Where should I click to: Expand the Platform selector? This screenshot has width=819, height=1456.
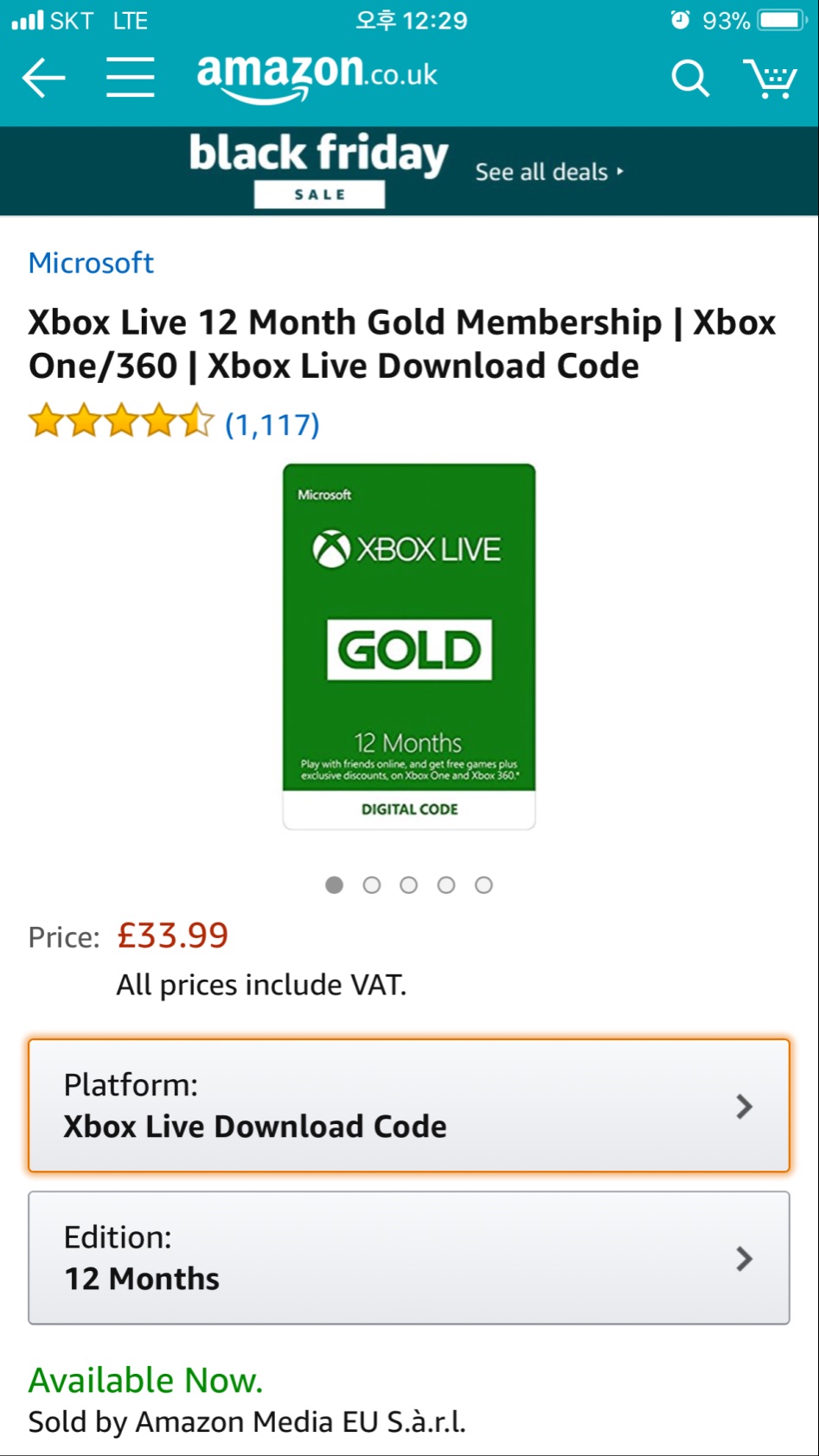(x=409, y=1106)
